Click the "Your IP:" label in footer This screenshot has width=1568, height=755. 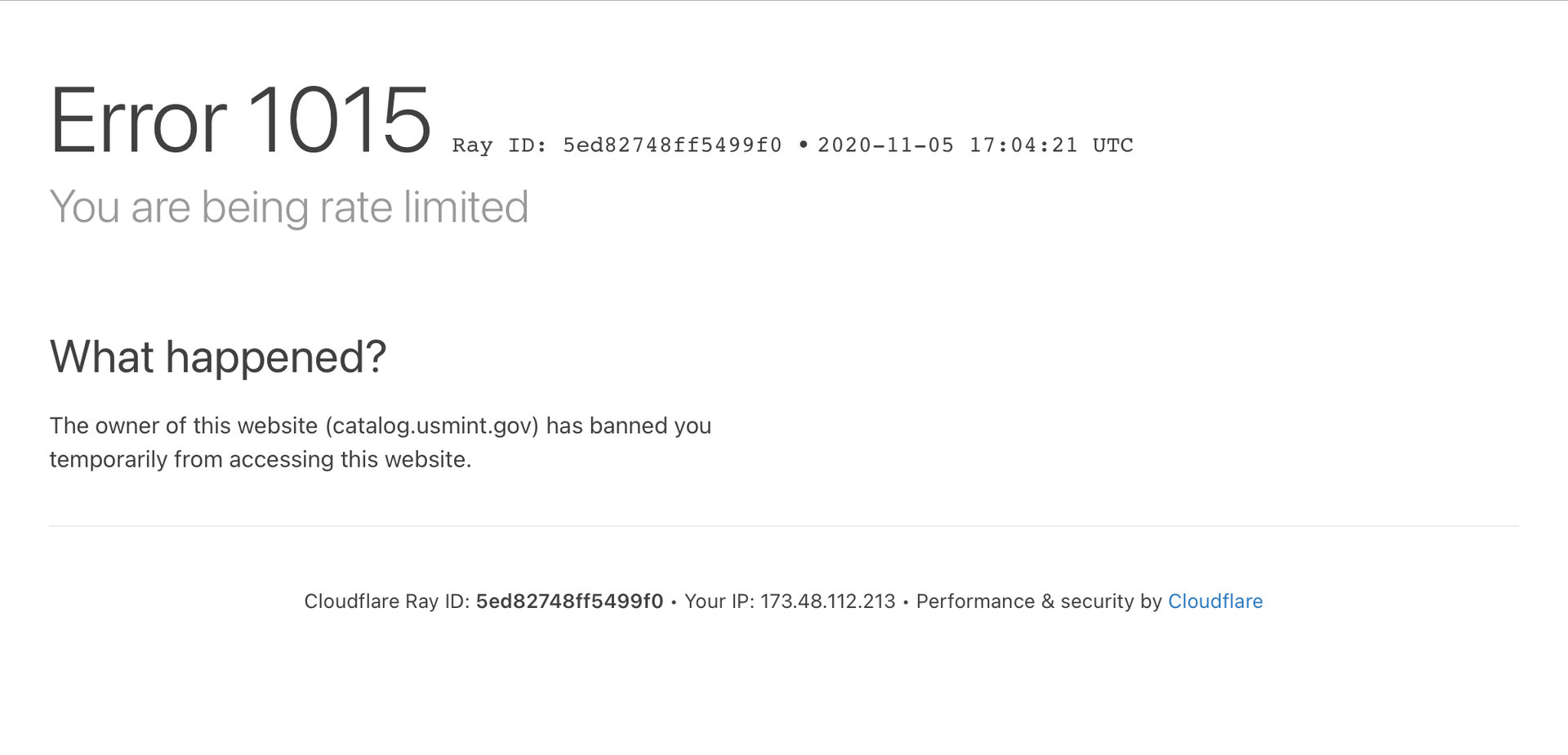(x=719, y=601)
